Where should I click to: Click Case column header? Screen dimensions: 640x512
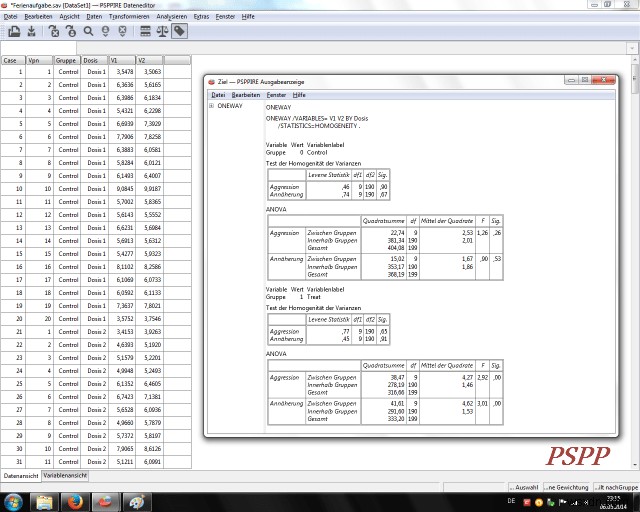click(13, 60)
